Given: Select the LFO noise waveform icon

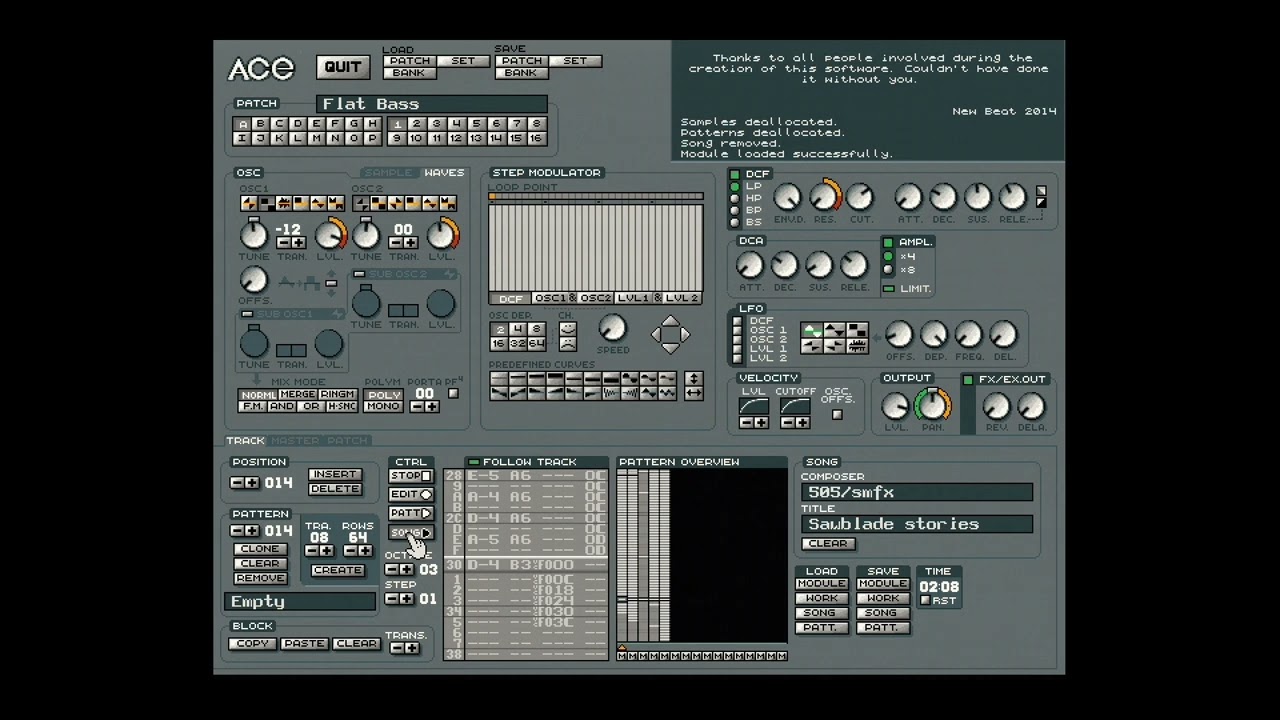Looking at the screenshot, I should coord(858,346).
